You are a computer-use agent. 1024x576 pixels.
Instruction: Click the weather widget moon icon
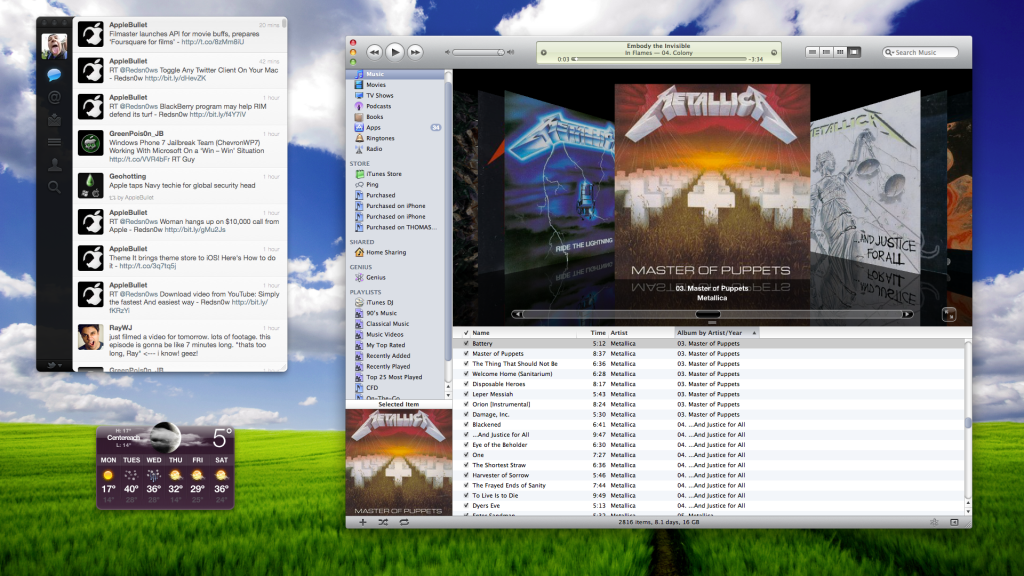pos(165,436)
